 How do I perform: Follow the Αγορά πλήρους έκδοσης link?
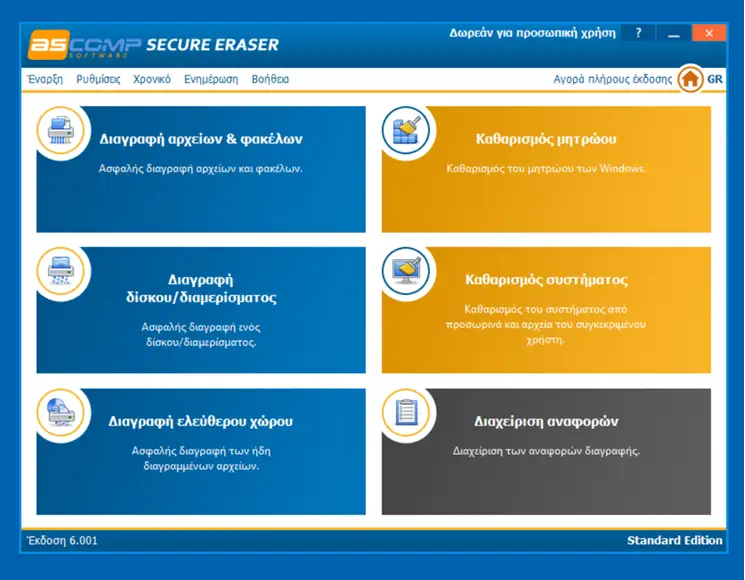(613, 79)
